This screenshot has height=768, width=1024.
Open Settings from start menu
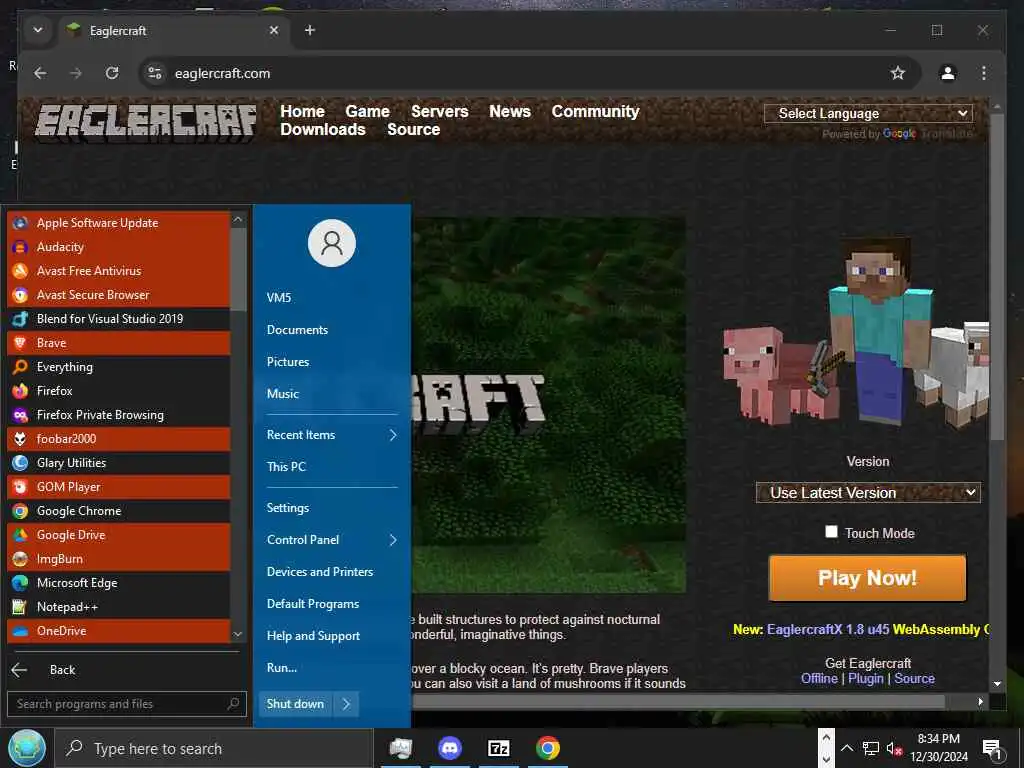click(x=288, y=508)
